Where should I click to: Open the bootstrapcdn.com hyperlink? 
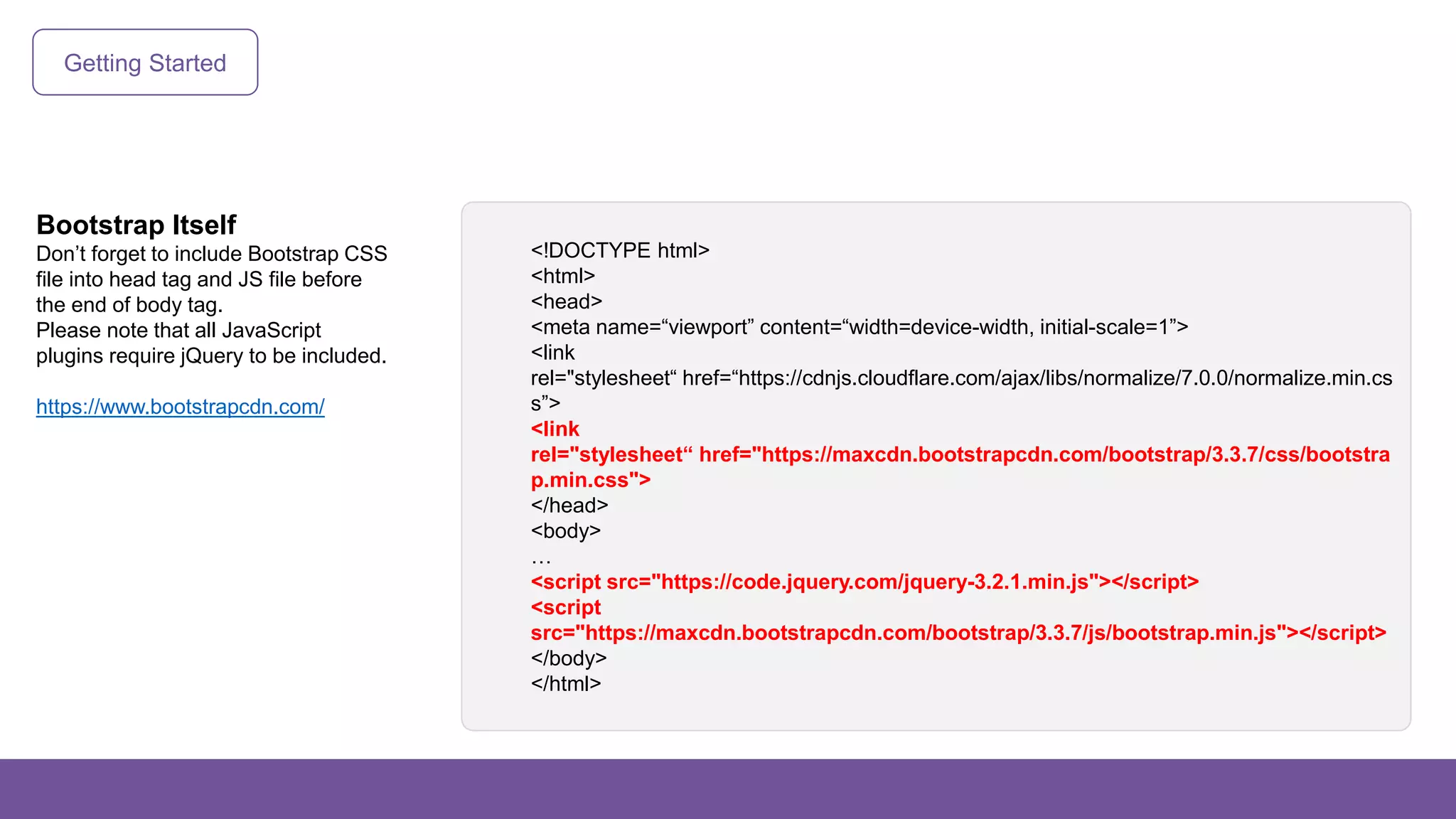(180, 407)
